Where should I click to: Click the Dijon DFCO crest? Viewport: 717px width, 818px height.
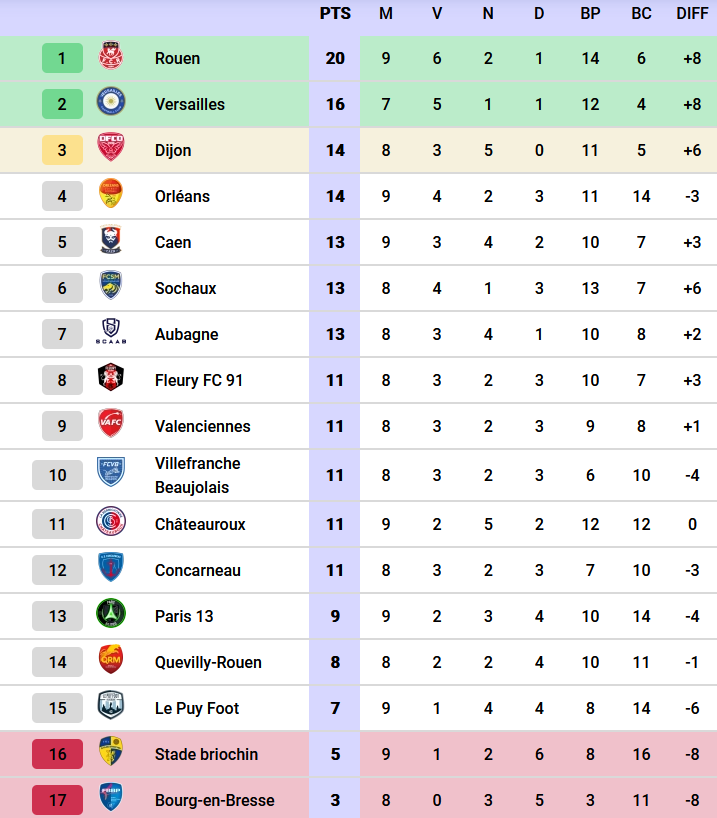(110, 150)
